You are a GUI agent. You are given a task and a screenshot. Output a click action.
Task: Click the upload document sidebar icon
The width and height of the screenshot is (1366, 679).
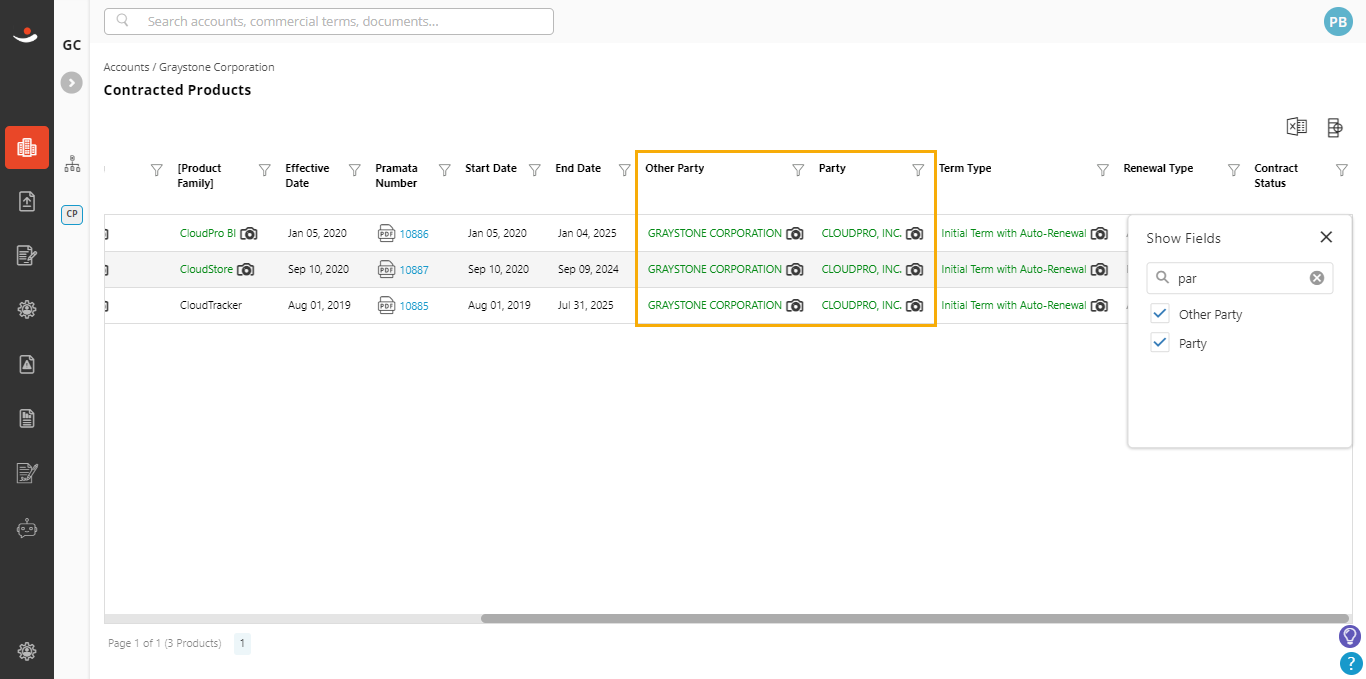click(27, 202)
